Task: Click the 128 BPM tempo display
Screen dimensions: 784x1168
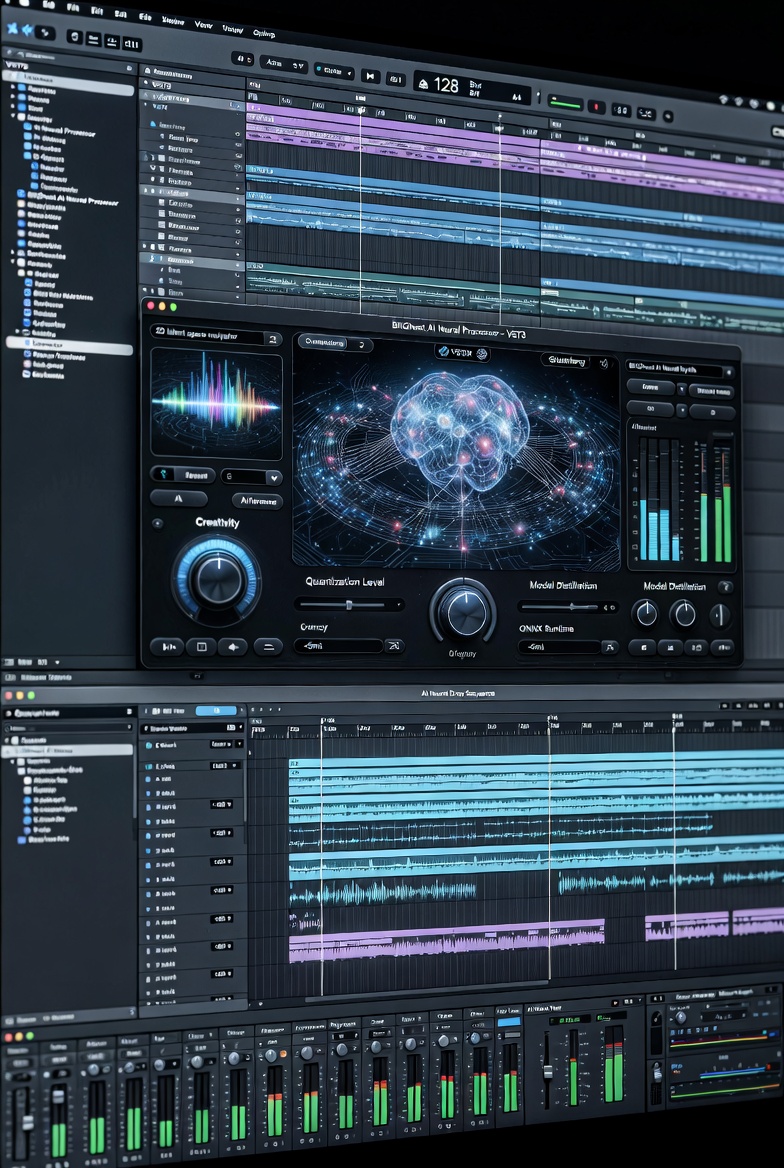Action: [446, 86]
